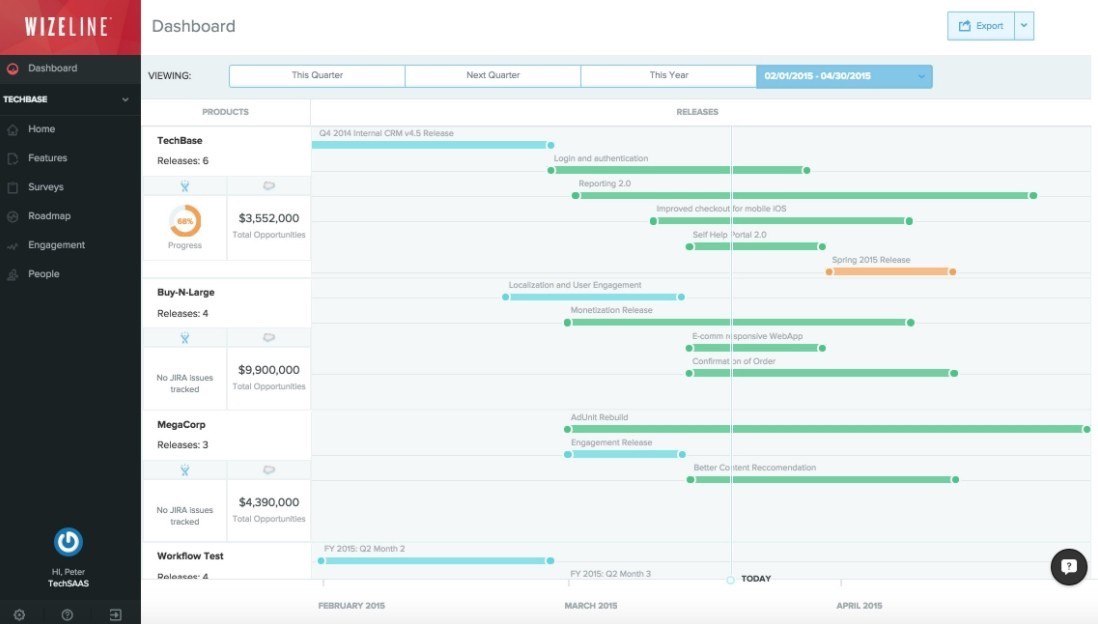Open the Surveys section
Viewport: 1098px width, 624px height.
(x=46, y=187)
